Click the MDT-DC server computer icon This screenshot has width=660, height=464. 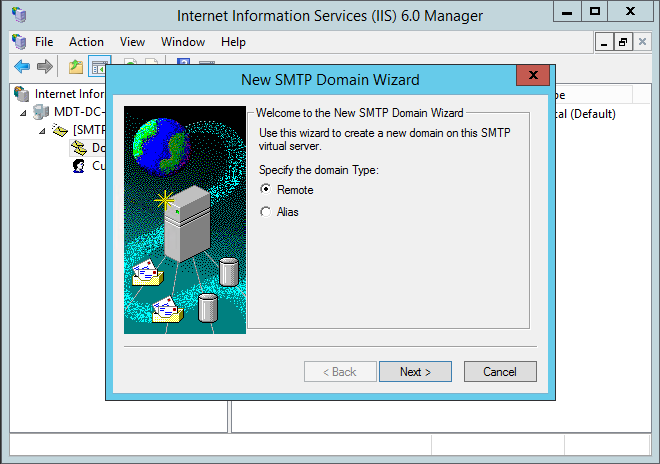click(41, 112)
